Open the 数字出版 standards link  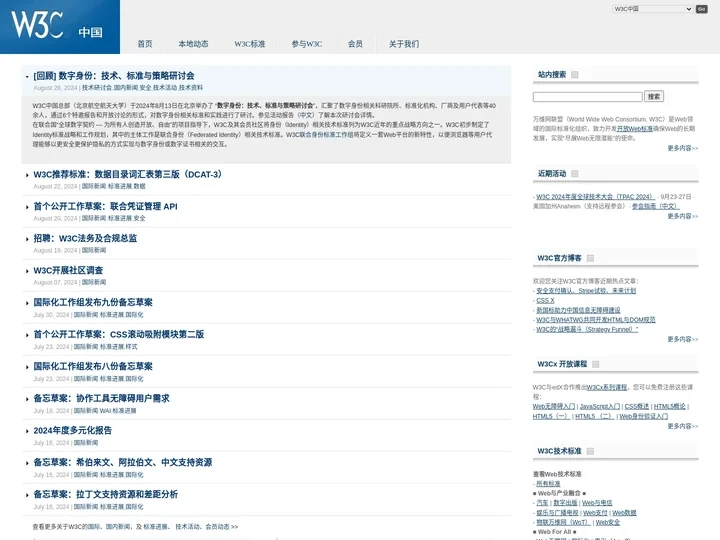[565, 503]
